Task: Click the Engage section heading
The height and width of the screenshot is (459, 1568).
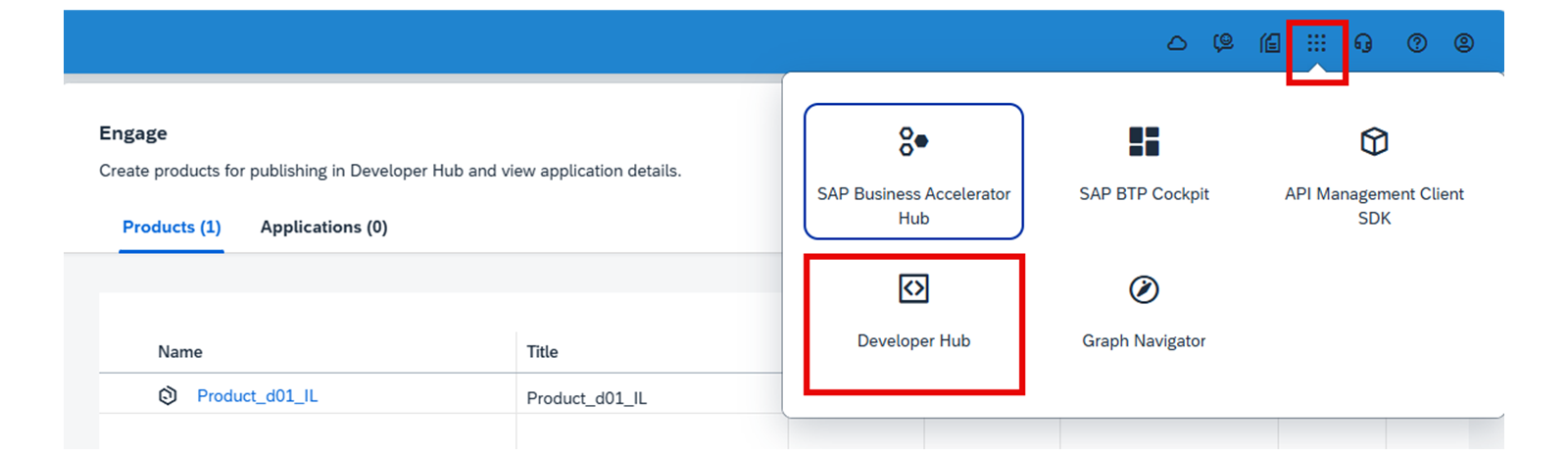Action: (x=133, y=133)
